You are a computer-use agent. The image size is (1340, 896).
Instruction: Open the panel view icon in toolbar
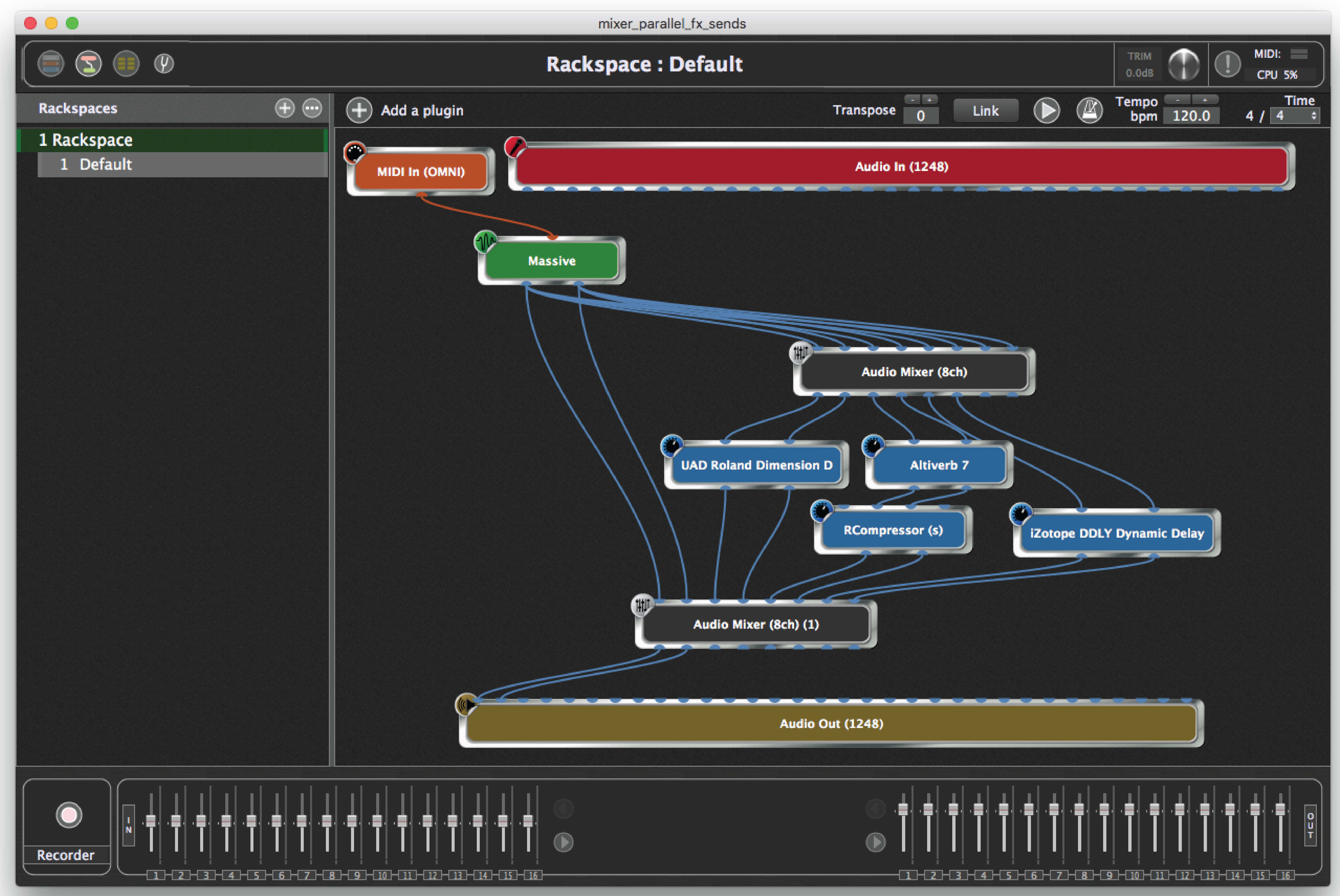pyautogui.click(x=51, y=63)
